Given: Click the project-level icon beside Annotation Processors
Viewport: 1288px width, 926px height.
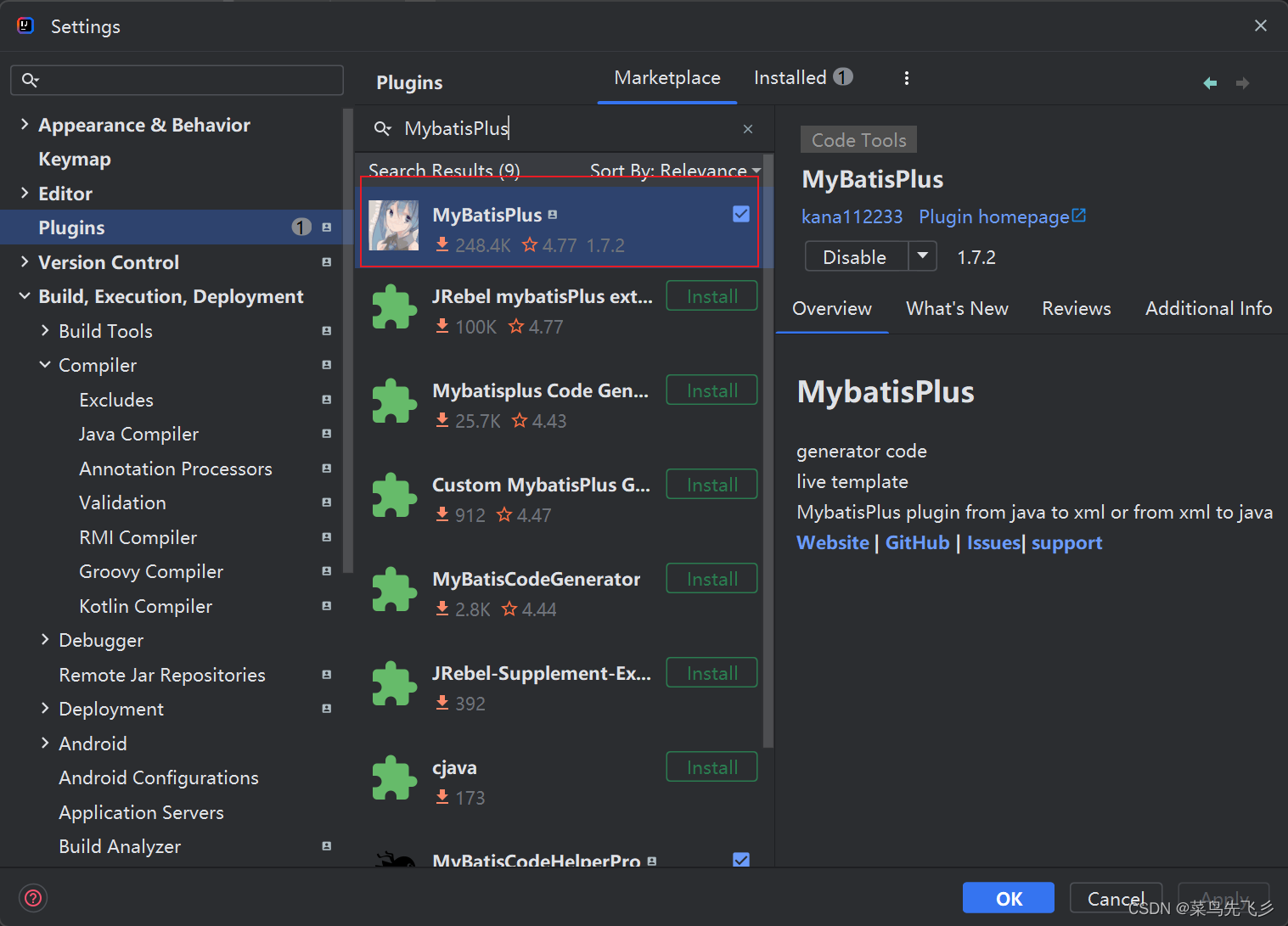Looking at the screenshot, I should point(327,469).
